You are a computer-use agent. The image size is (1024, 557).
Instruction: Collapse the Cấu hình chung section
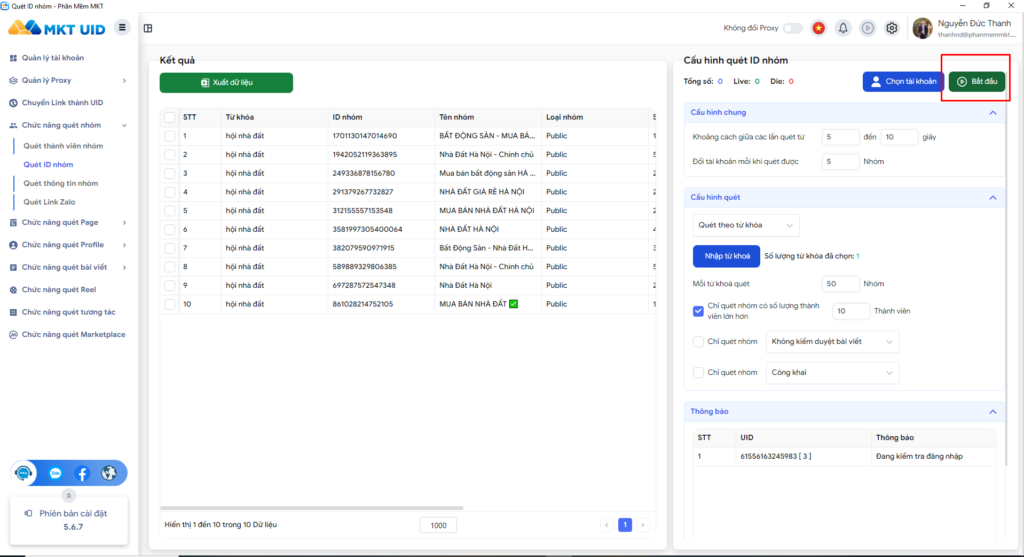click(992, 113)
